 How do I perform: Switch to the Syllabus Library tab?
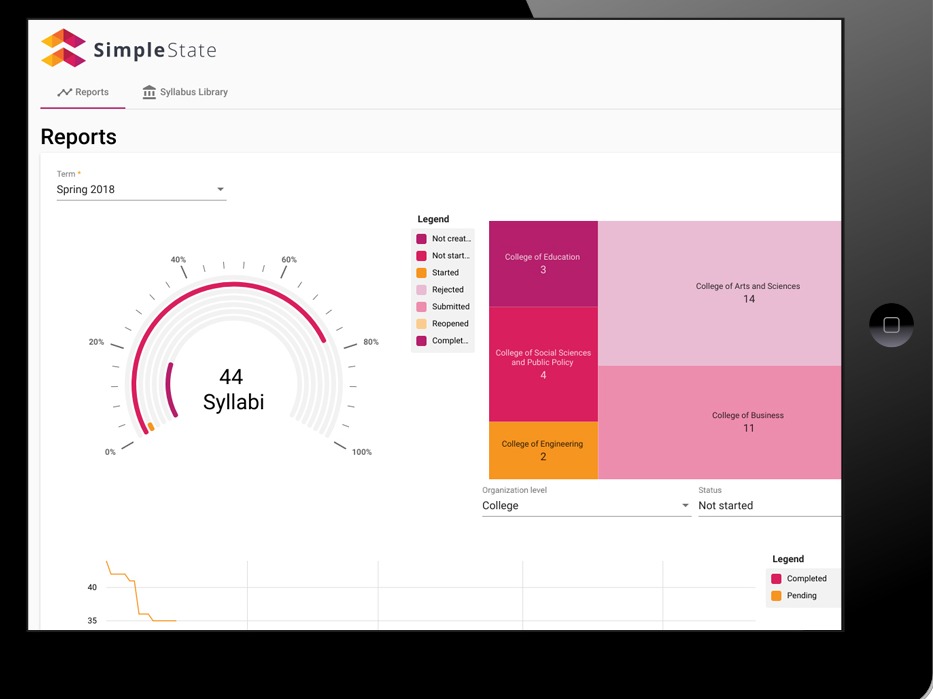click(x=185, y=92)
